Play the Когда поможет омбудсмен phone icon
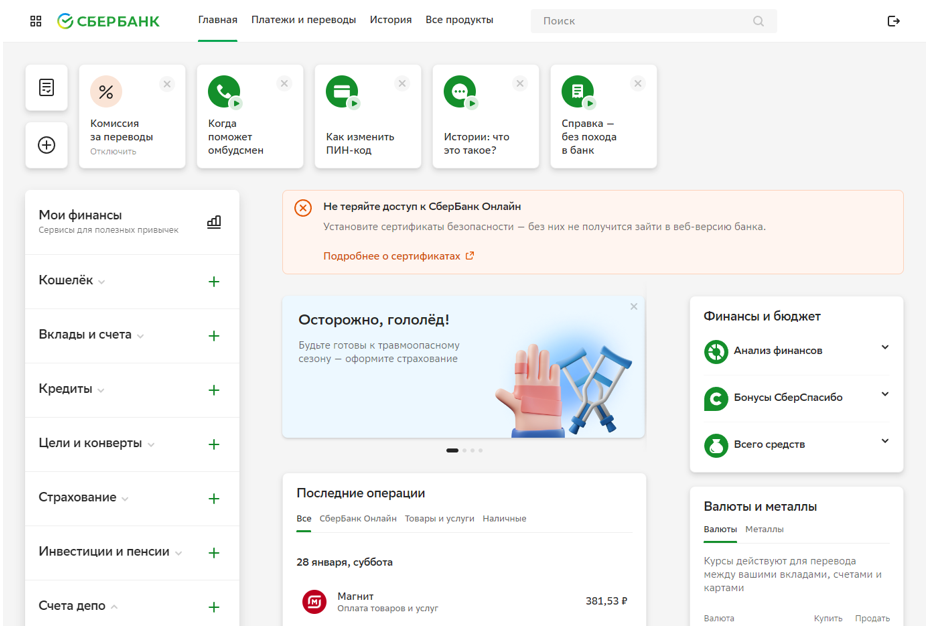The width and height of the screenshot is (926, 626). [224, 92]
